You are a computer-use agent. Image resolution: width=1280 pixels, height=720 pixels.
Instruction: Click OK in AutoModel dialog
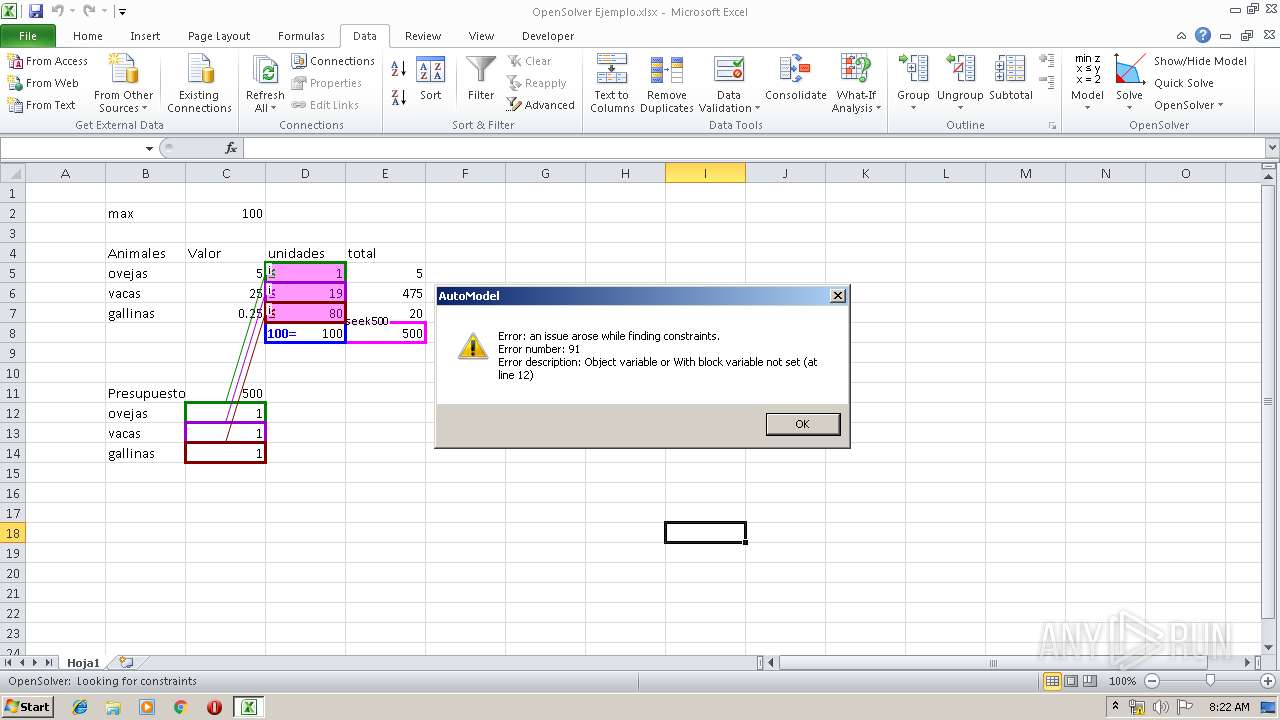tap(802, 424)
